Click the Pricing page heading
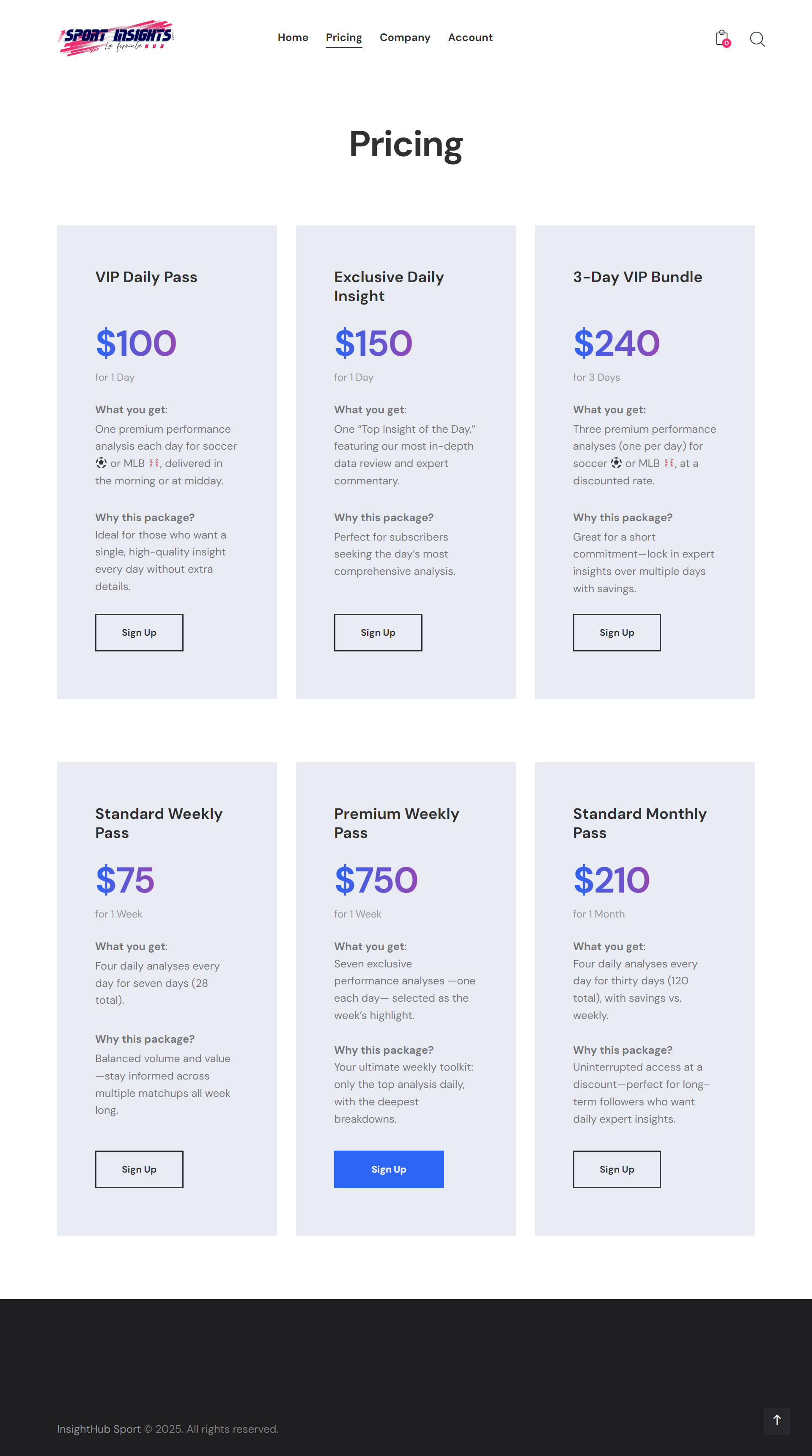Screen dimensions: 812x1456 (406, 144)
